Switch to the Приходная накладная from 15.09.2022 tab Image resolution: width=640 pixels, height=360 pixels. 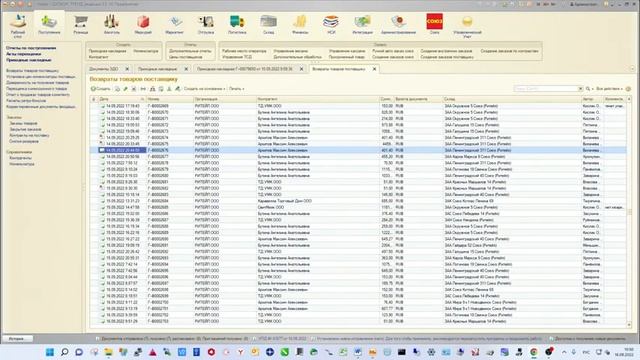pos(245,69)
